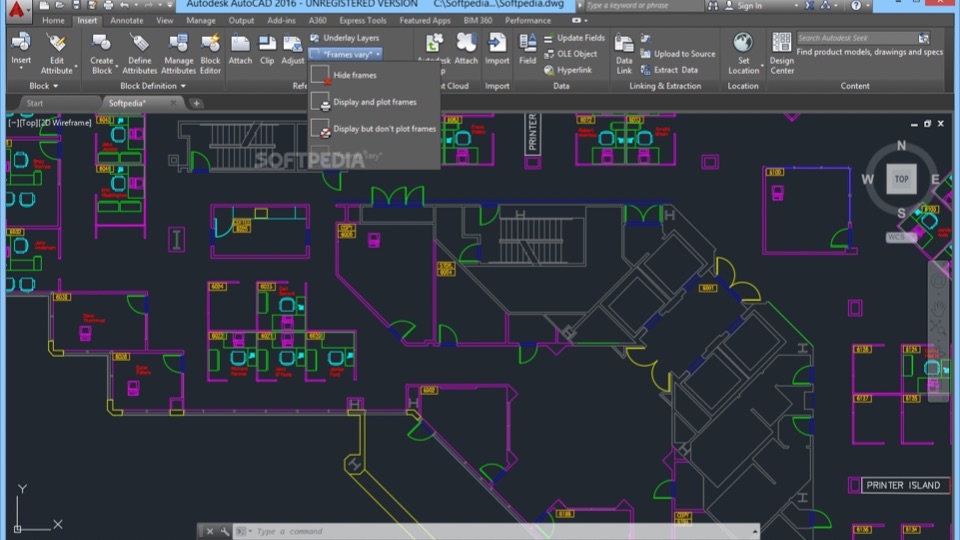Viewport: 960px width, 540px height.
Task: Click the Set Location globe
Action: point(743,43)
